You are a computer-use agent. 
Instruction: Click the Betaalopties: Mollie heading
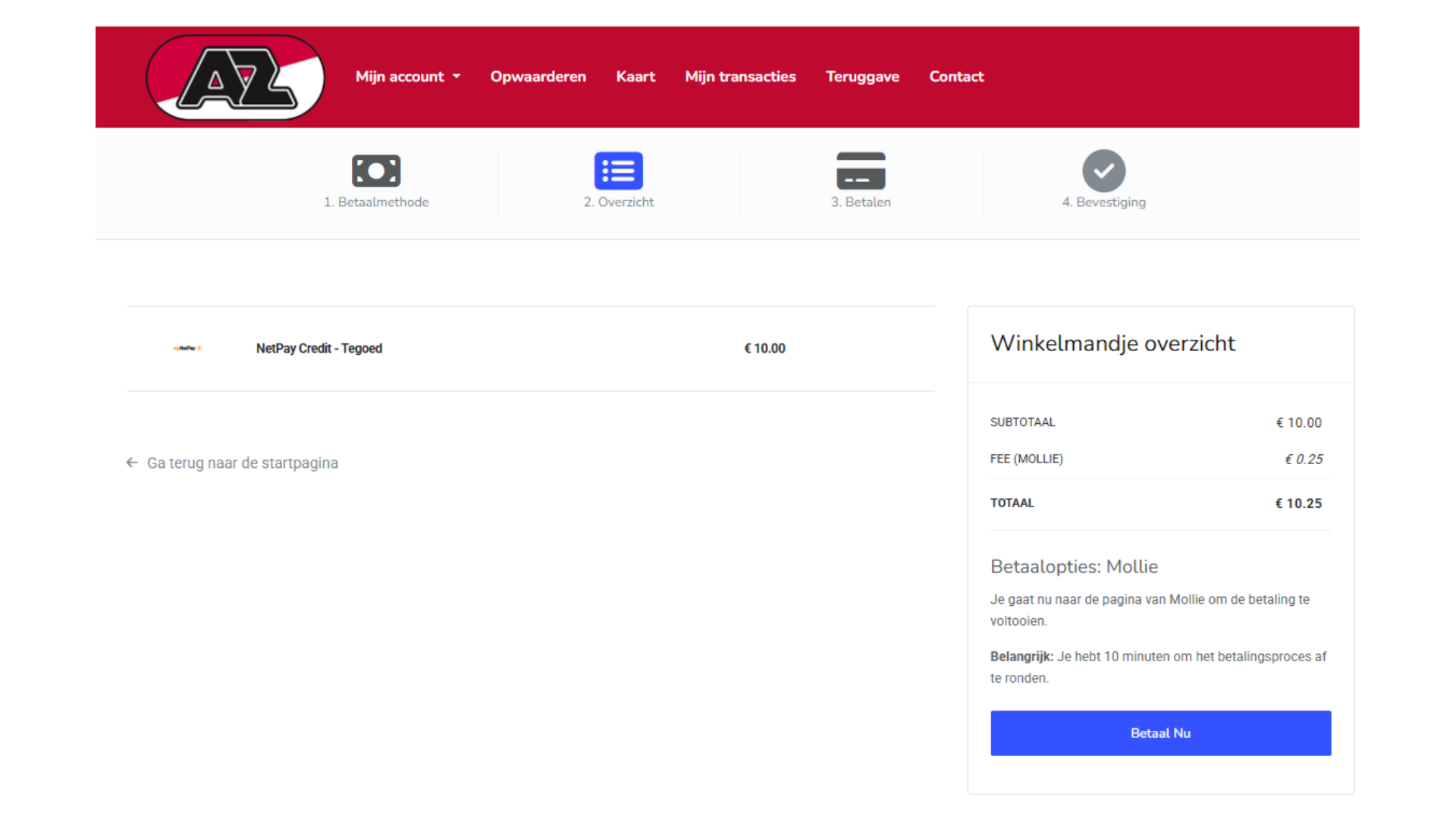point(1074,566)
